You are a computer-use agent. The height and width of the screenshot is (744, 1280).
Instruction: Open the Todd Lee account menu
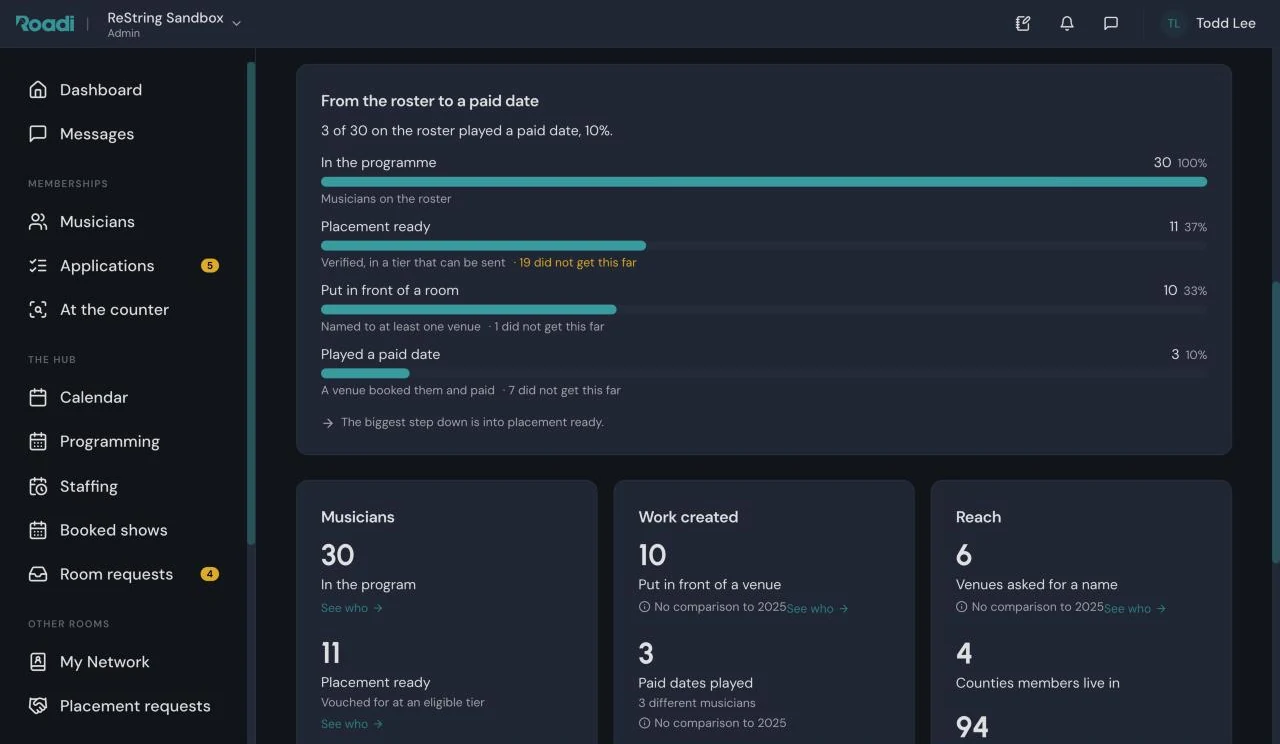click(x=1209, y=23)
